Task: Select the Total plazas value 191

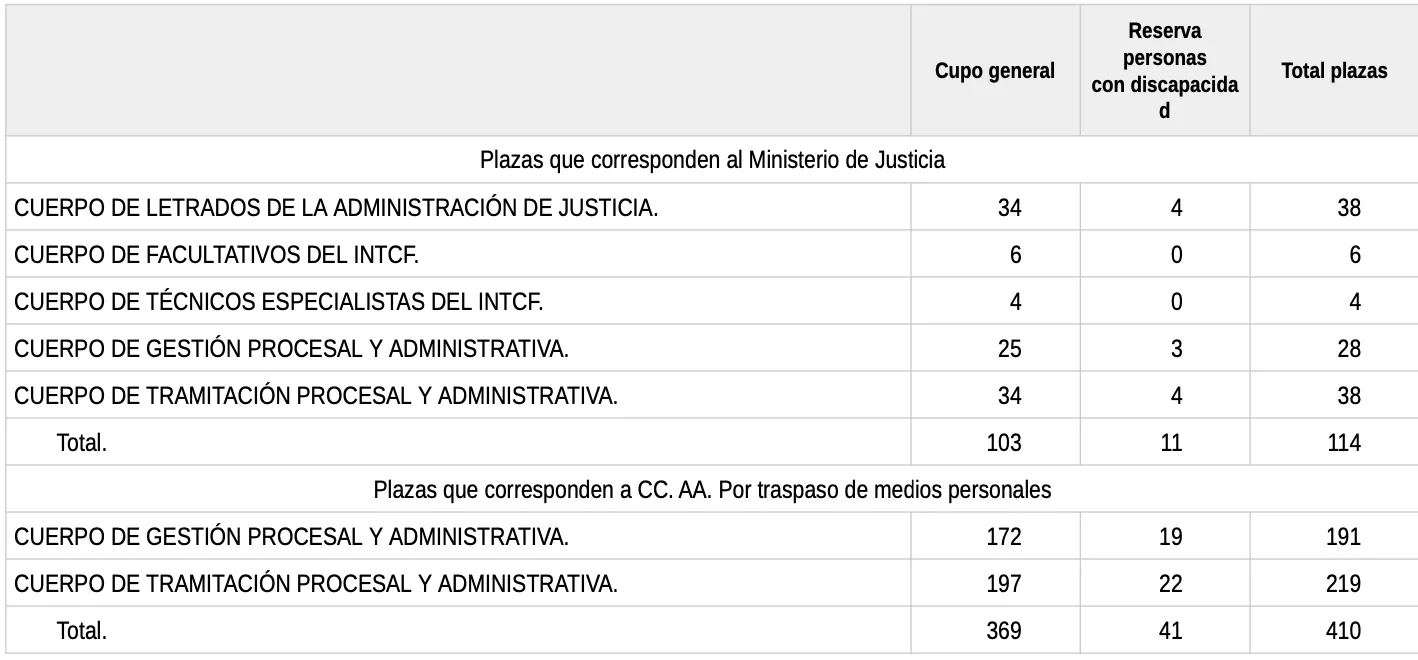Action: 1343,537
